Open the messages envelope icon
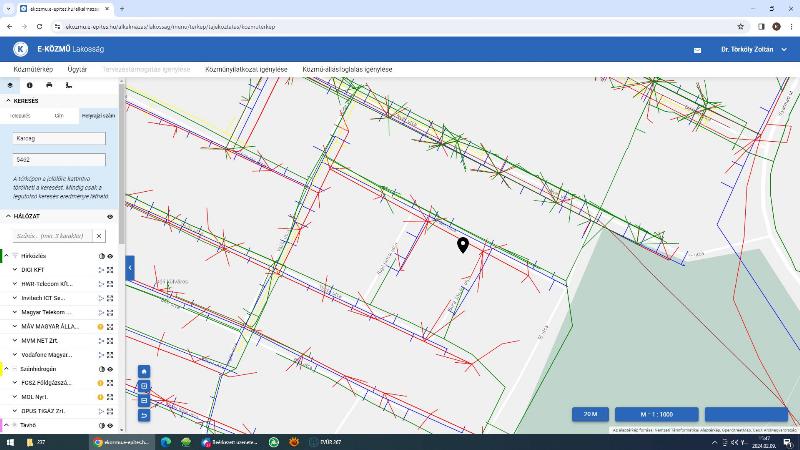 [x=697, y=50]
